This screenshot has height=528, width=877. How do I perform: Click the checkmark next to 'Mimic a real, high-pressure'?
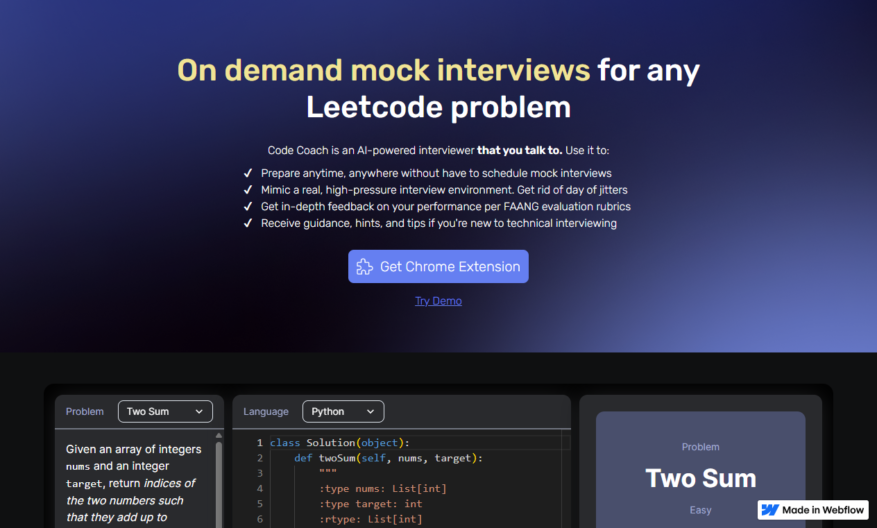(x=248, y=190)
